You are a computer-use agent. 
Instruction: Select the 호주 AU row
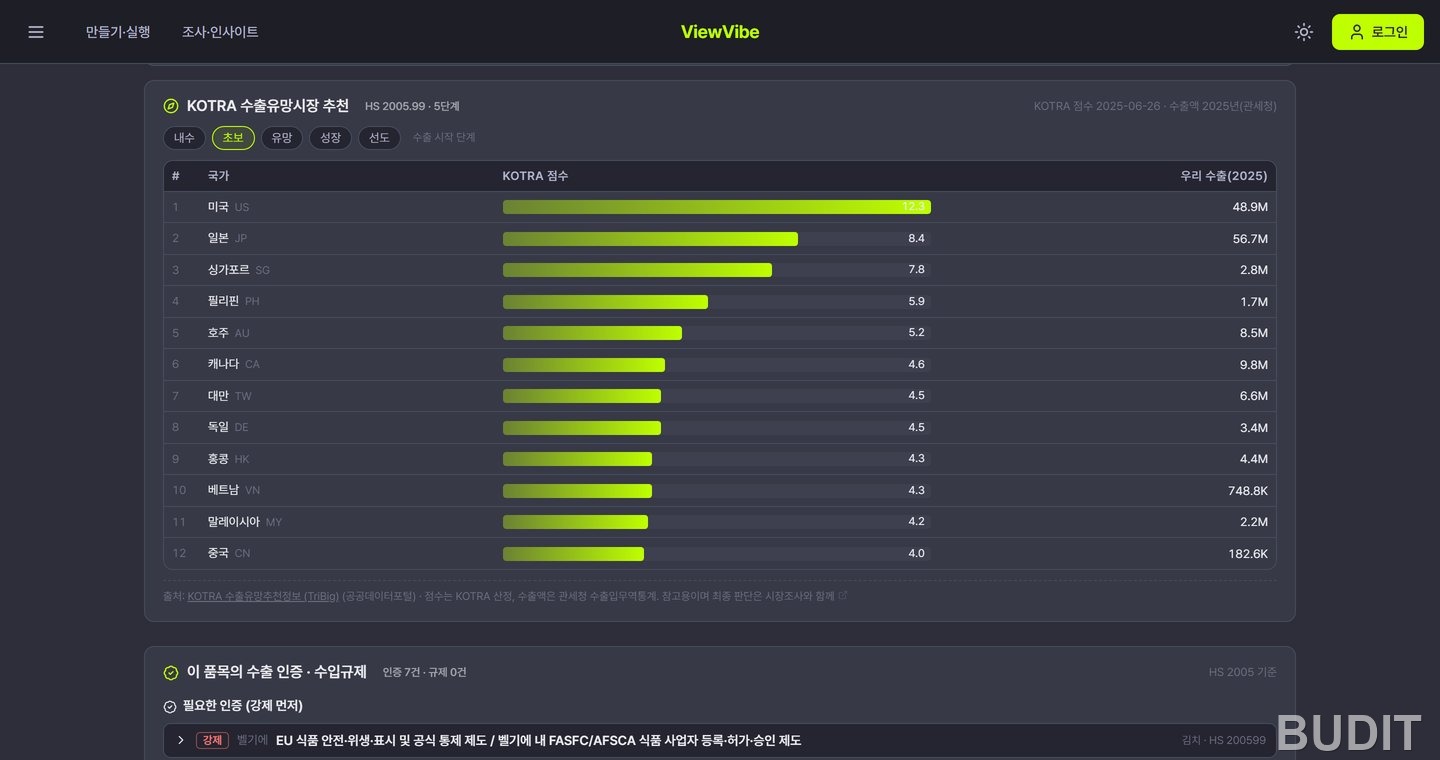click(720, 333)
